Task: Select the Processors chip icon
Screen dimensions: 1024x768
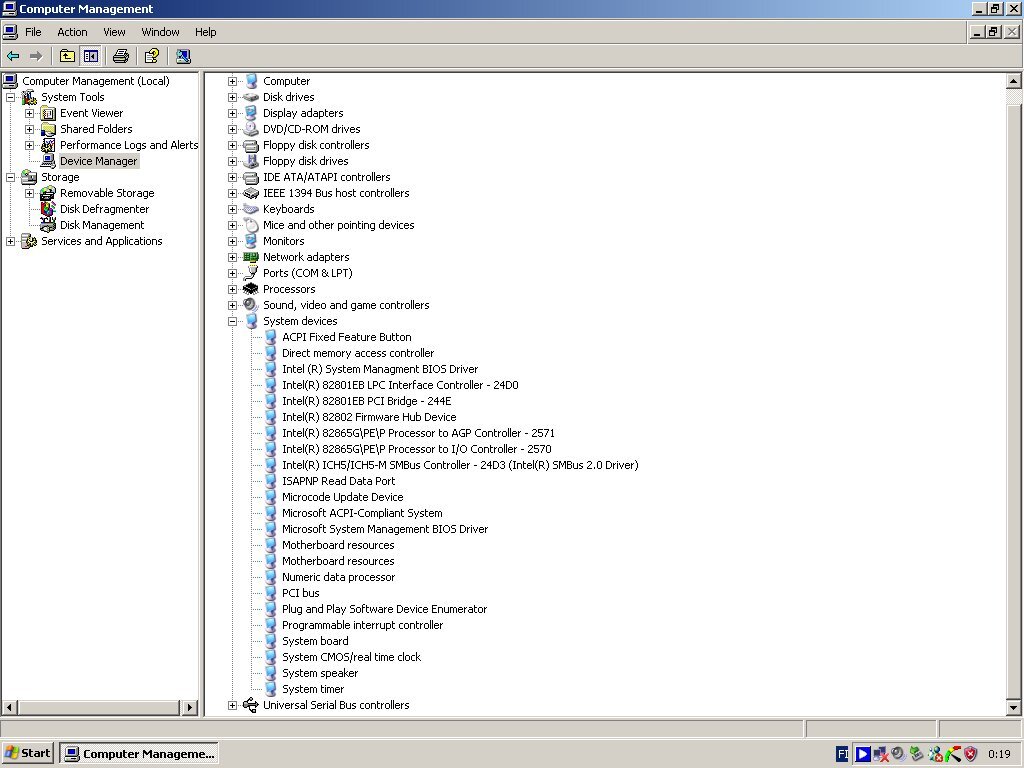Action: [x=251, y=289]
